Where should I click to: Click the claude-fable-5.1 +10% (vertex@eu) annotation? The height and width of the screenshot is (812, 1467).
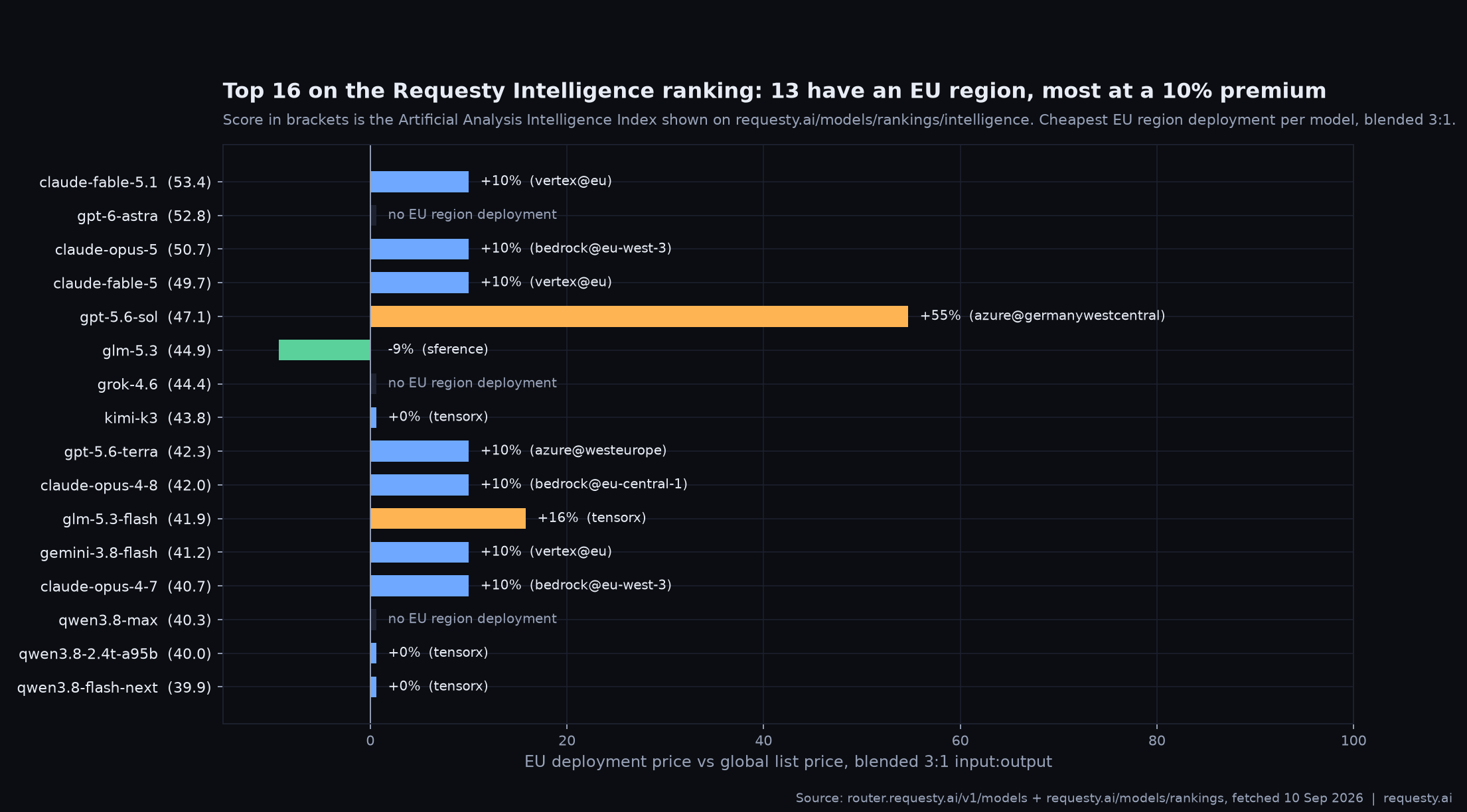pos(546,181)
